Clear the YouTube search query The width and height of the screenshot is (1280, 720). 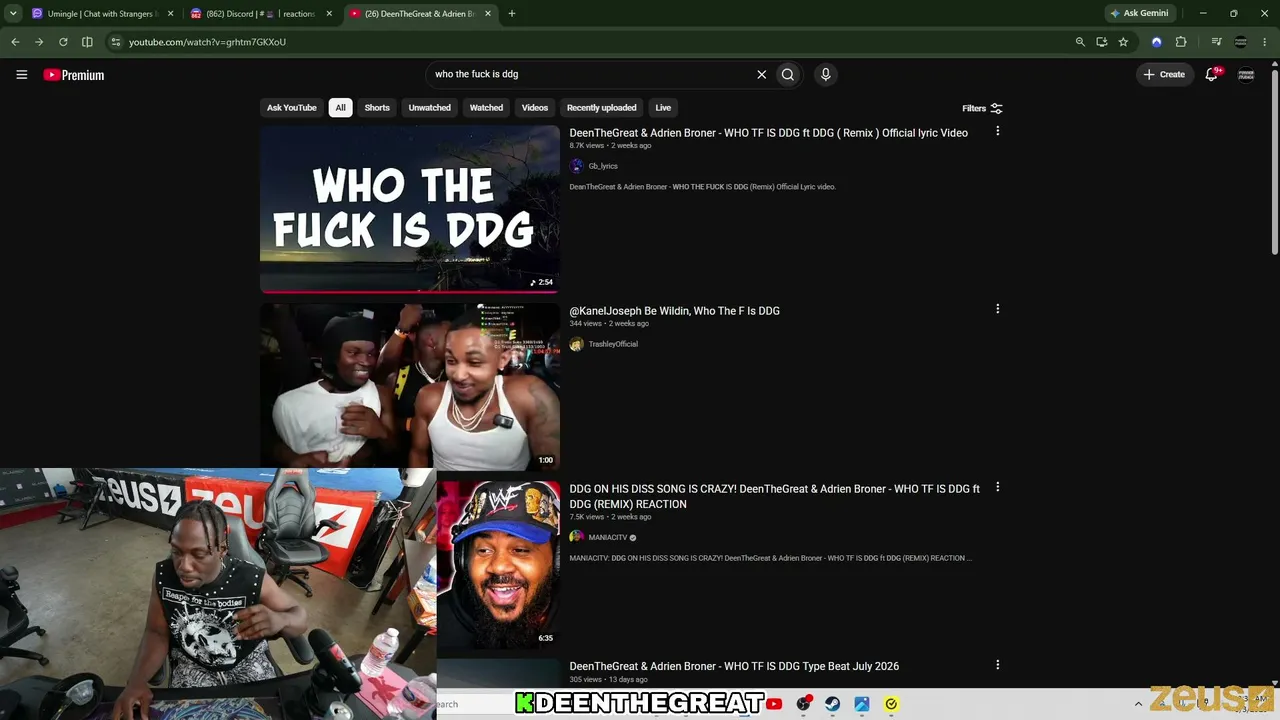tap(761, 74)
